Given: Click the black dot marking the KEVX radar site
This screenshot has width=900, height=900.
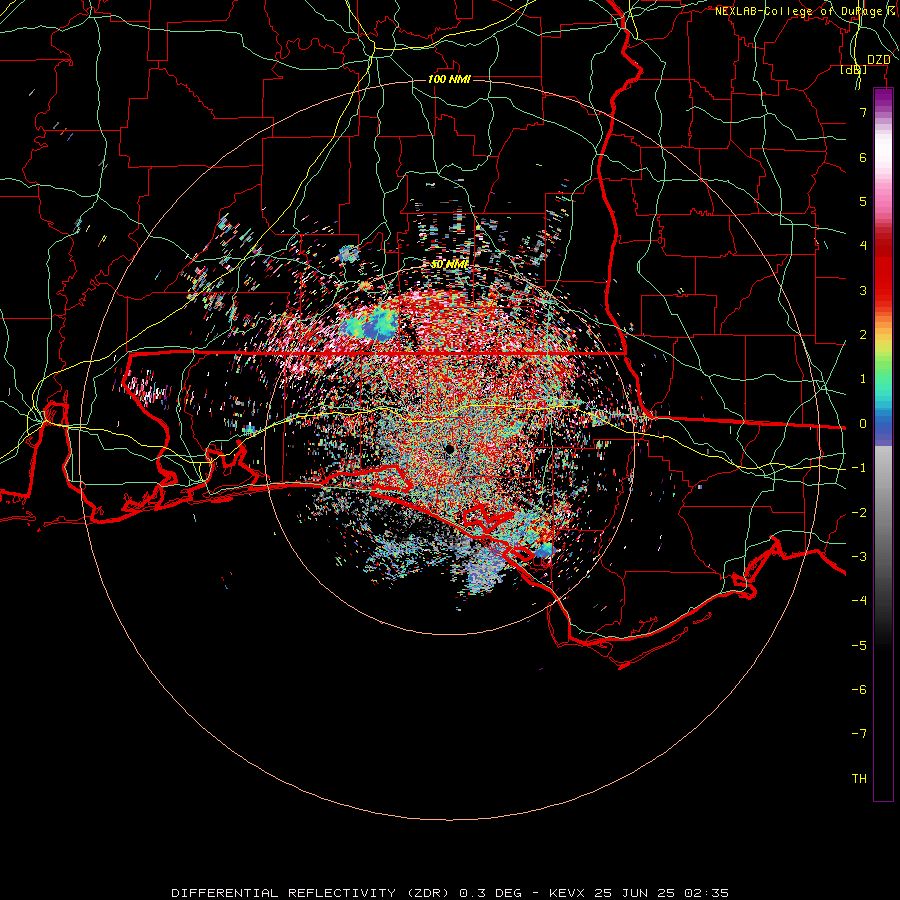Looking at the screenshot, I should [x=449, y=449].
